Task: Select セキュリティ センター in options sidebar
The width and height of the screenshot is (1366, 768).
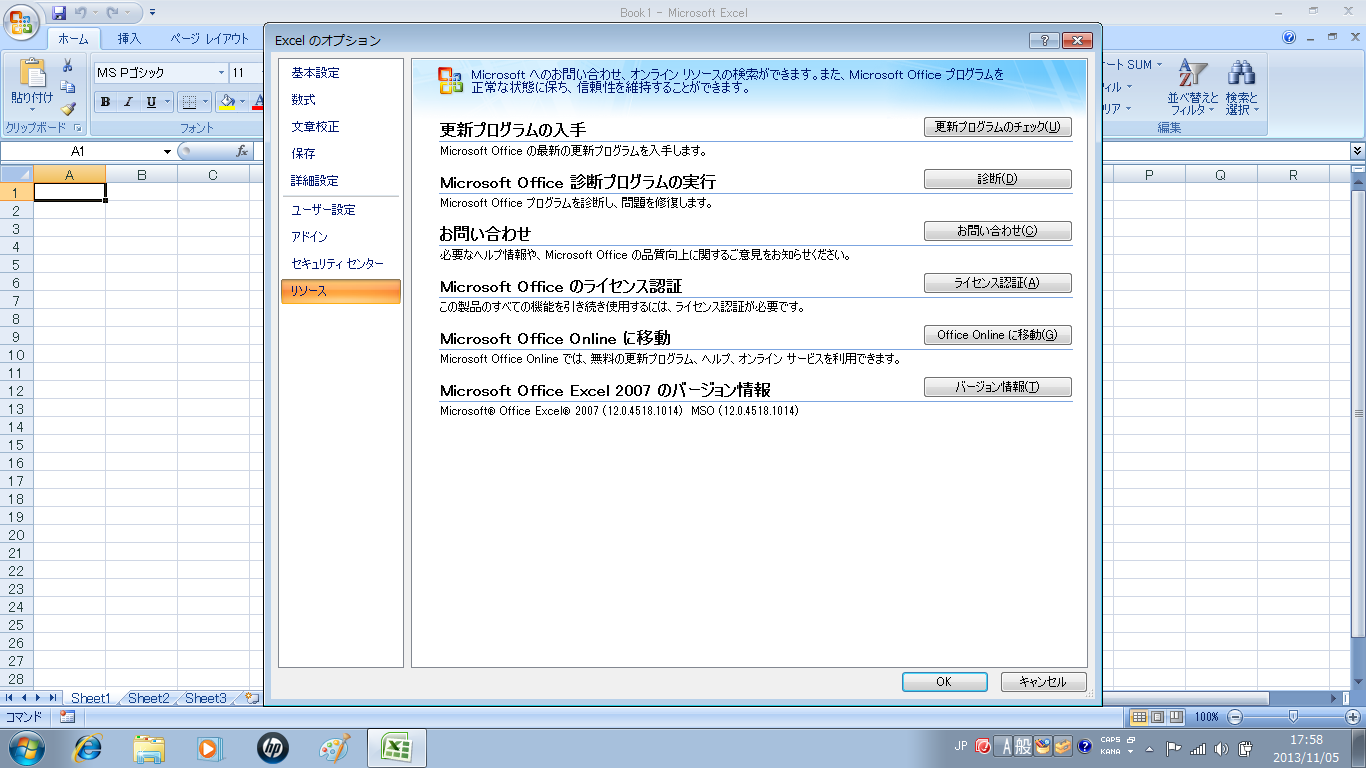Action: pyautogui.click(x=337, y=264)
